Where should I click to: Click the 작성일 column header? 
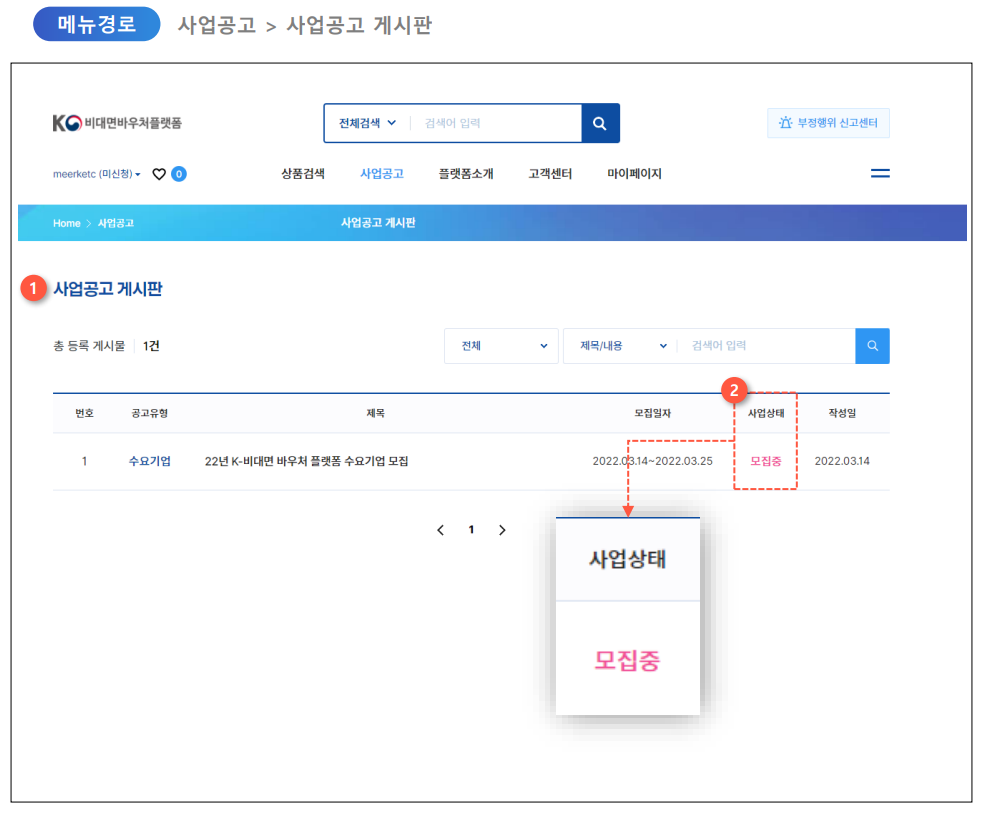click(x=842, y=414)
